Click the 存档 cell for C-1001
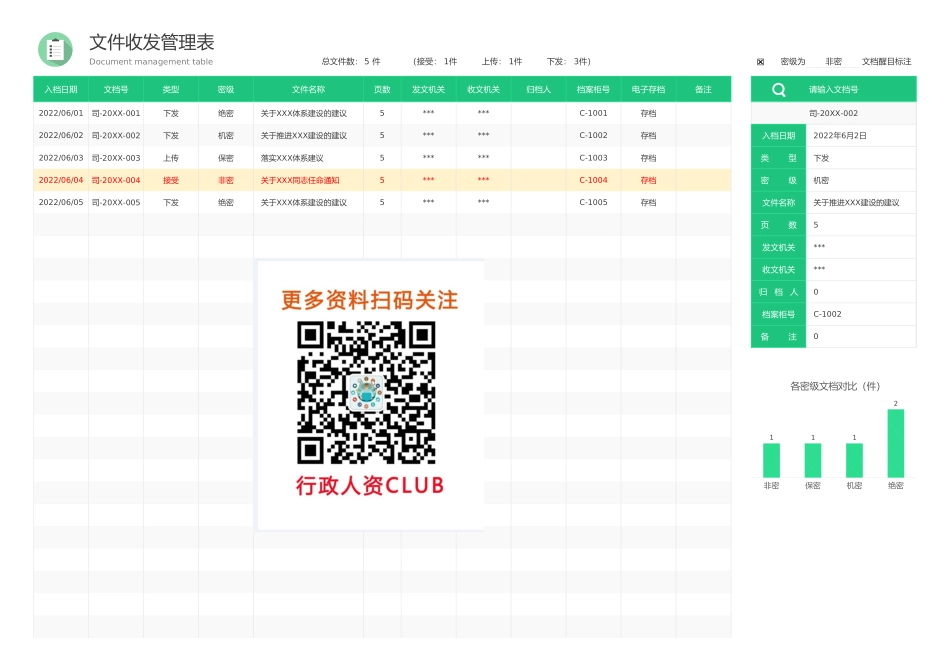This screenshot has height=672, width=950. coord(647,113)
